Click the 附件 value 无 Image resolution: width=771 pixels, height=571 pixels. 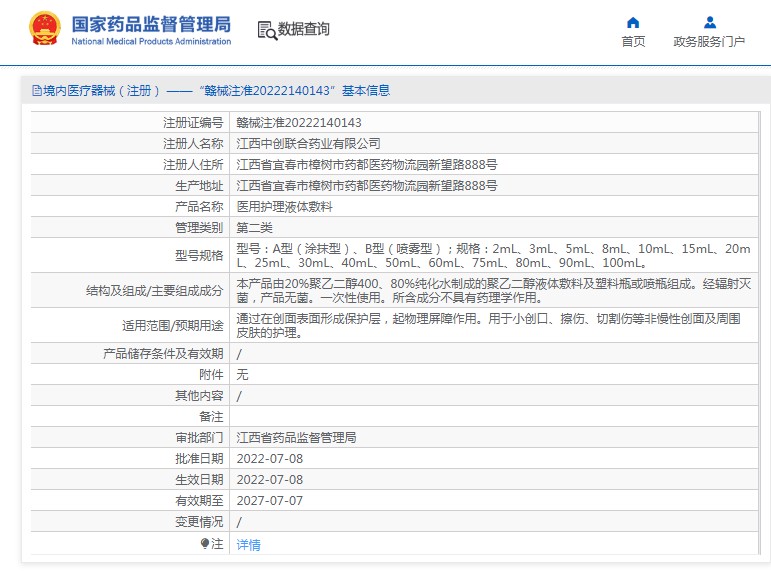point(242,375)
